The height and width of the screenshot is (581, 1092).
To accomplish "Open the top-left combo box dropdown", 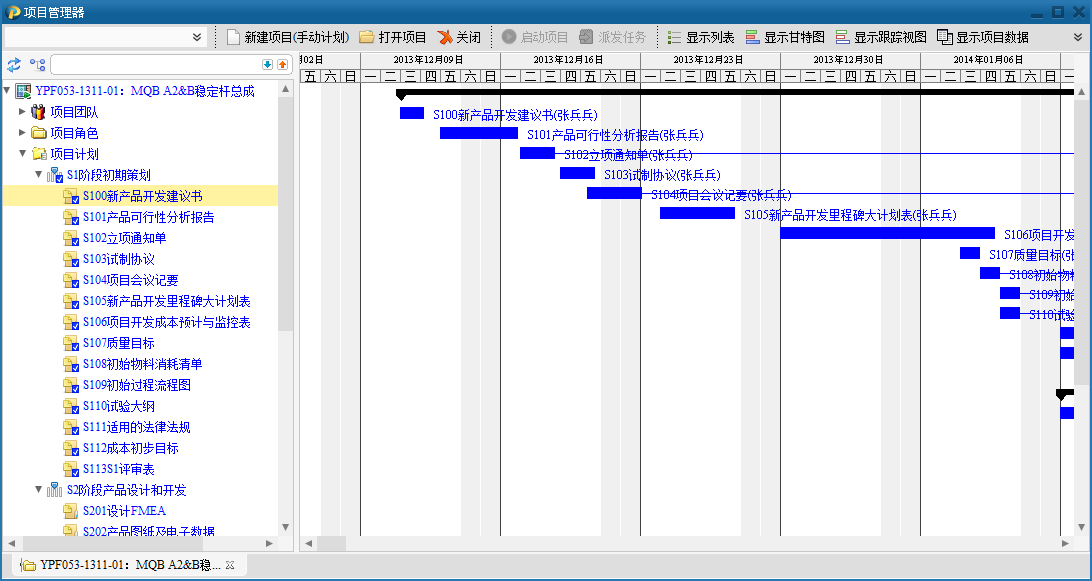I will coord(197,37).
